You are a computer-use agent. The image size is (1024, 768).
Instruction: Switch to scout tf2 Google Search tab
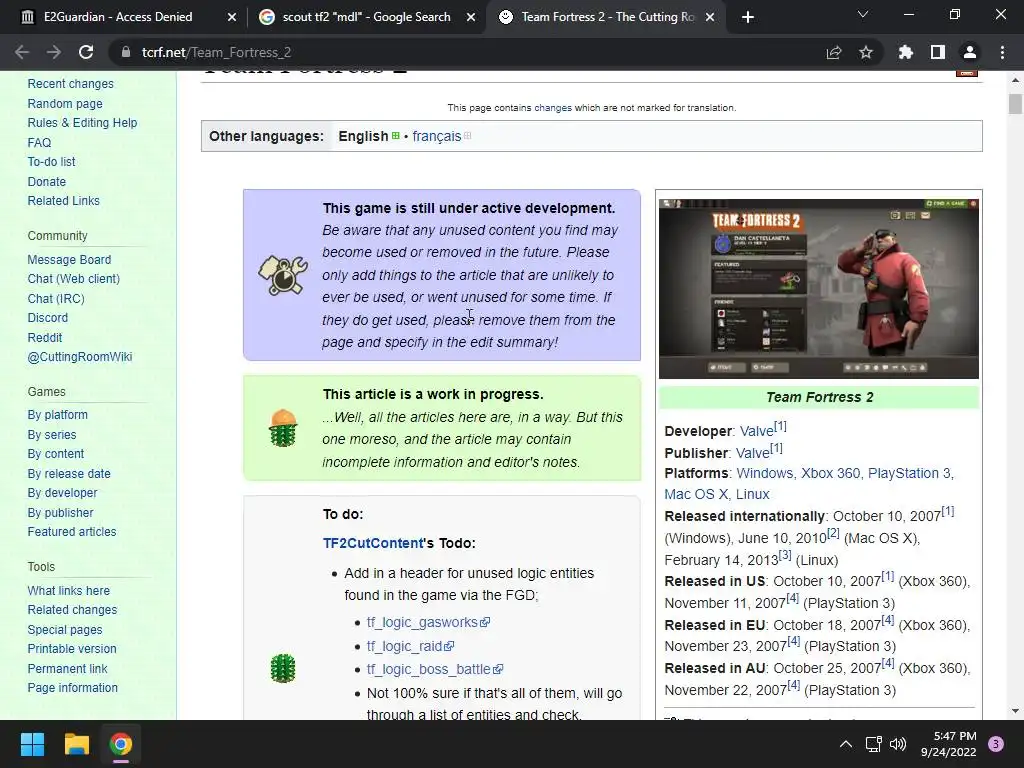click(366, 17)
